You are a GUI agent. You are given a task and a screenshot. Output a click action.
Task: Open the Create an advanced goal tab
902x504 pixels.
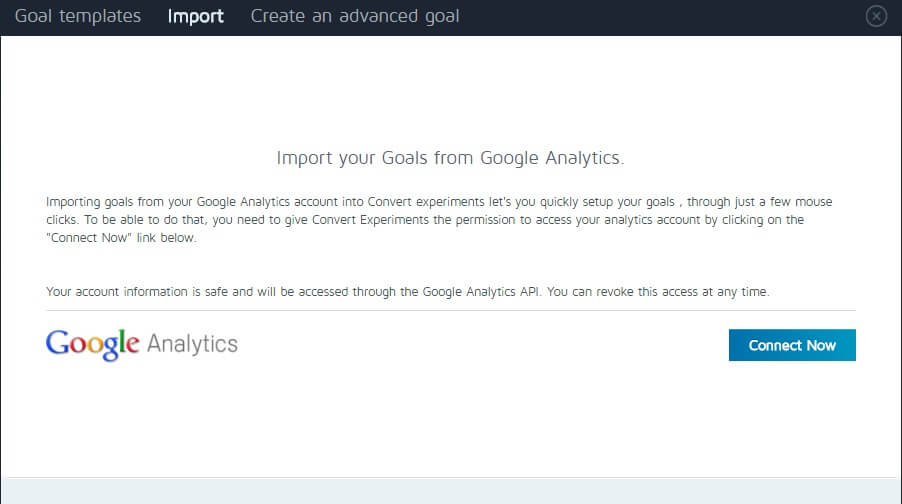click(355, 16)
